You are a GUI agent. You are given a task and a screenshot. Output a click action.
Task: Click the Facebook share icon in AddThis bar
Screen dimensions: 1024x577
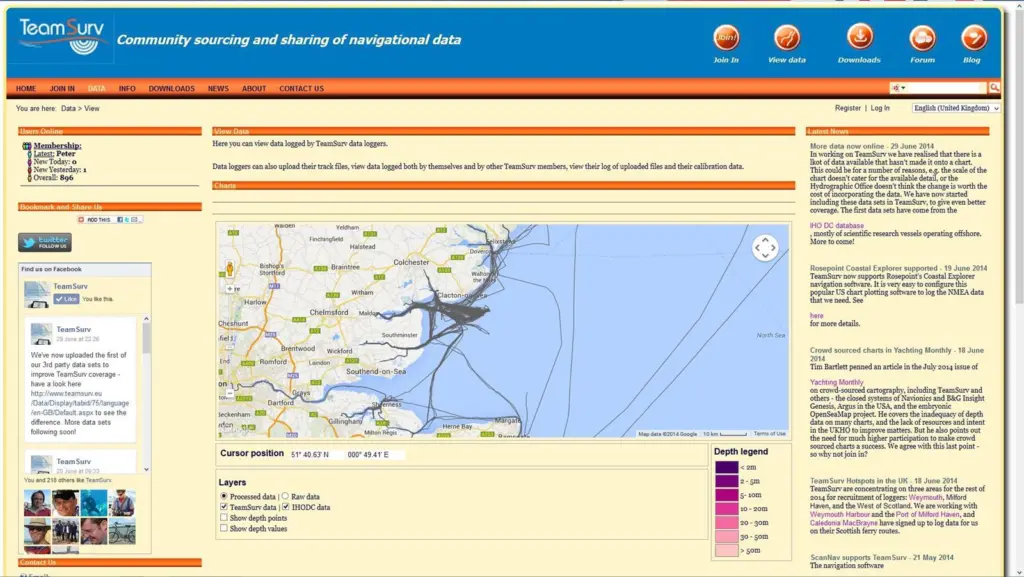120,220
